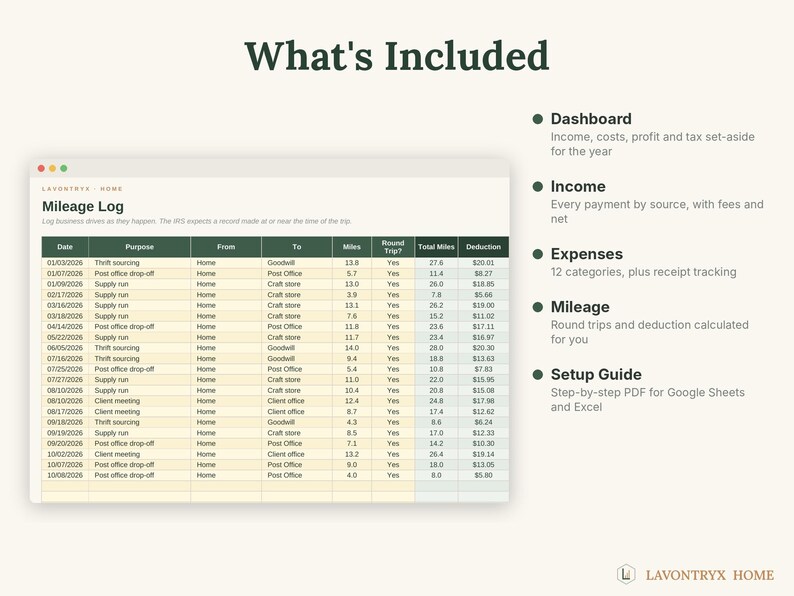Select the Mileage heading in the feature list

pos(580,307)
